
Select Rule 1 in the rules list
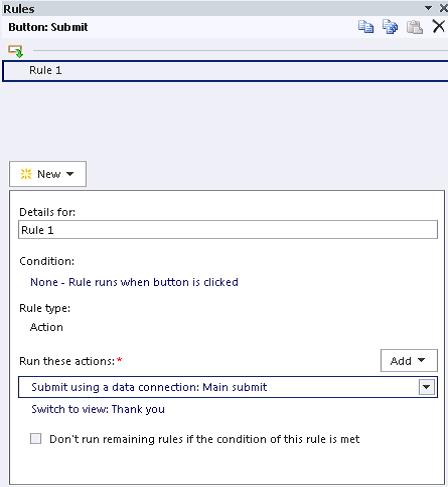(225, 71)
